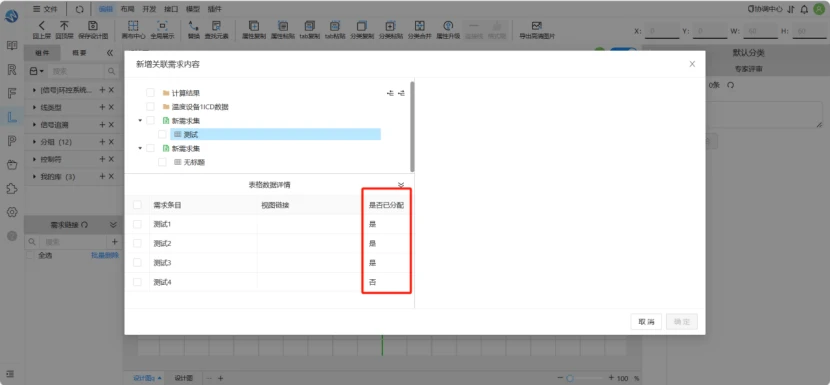Click the 画布中心 toolbar icon
Image resolution: width=831 pixels, height=385 pixels.
click(x=133, y=25)
